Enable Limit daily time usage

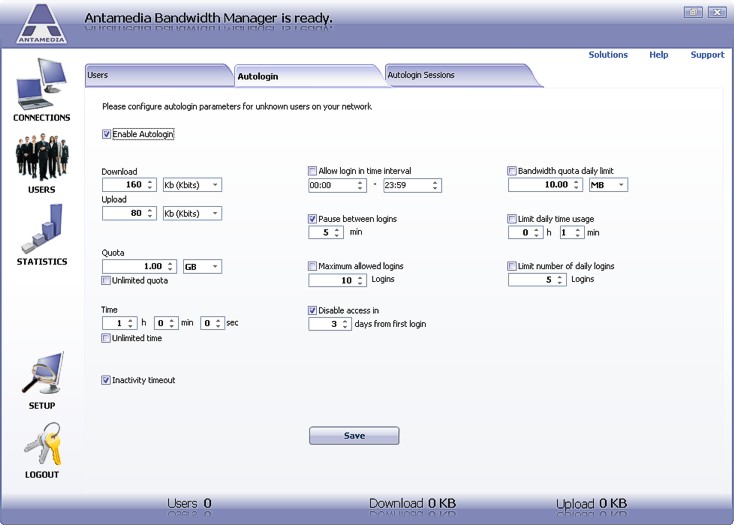pyautogui.click(x=512, y=219)
